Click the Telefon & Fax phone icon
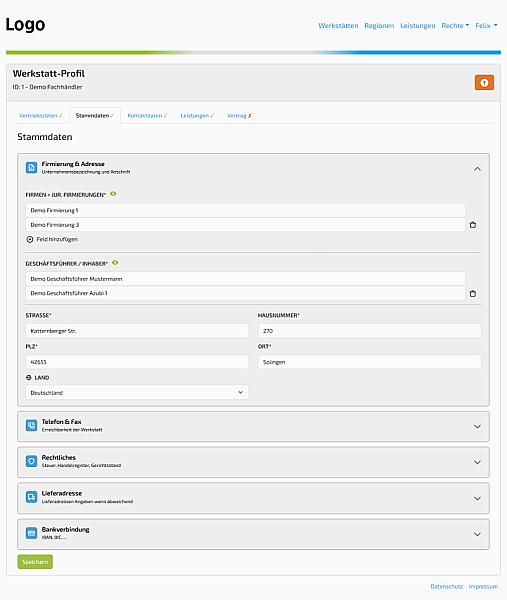 pos(31,425)
